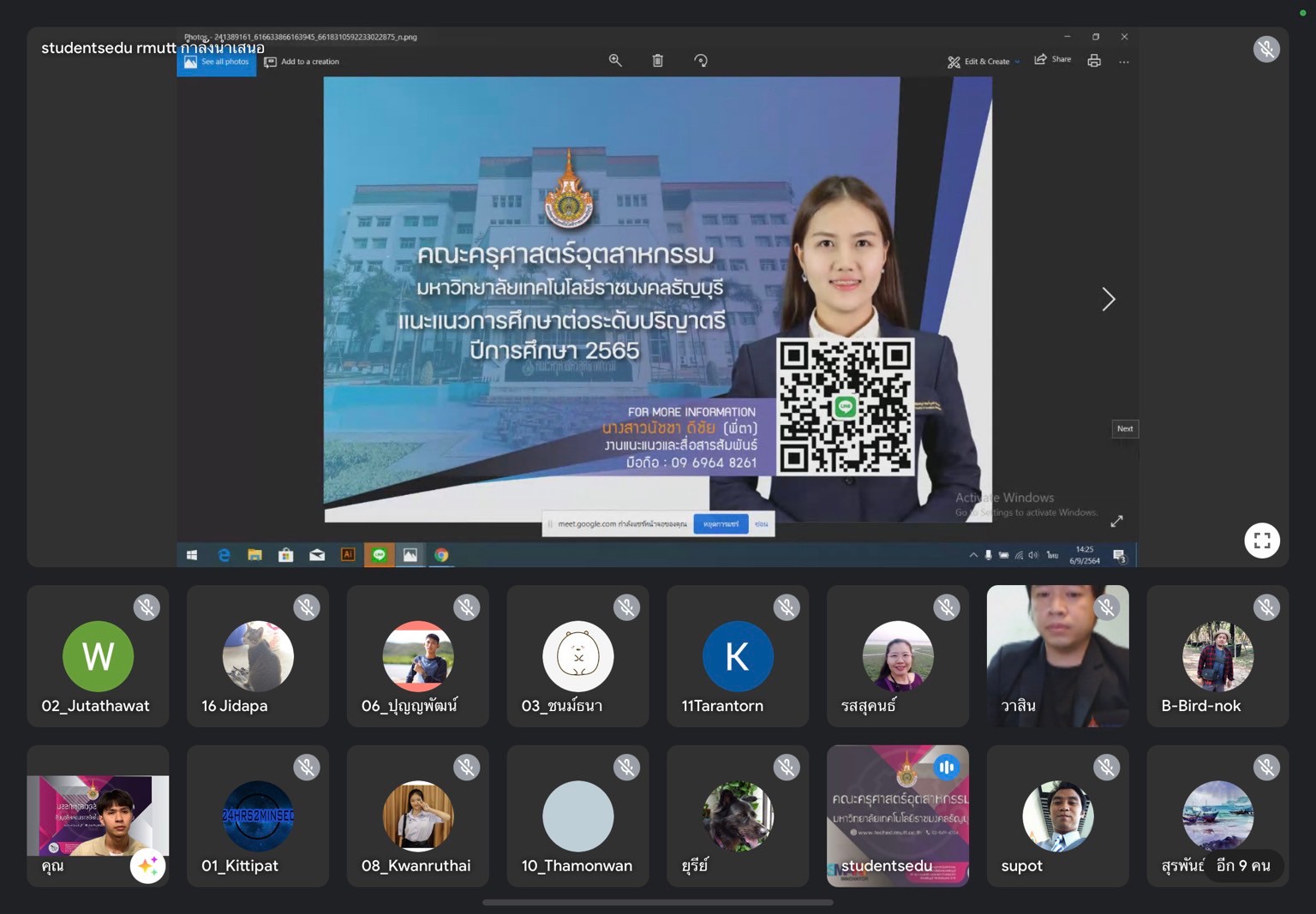Click the print icon in Photos toolbar
Viewport: 1316px width, 914px height.
[x=1094, y=61]
